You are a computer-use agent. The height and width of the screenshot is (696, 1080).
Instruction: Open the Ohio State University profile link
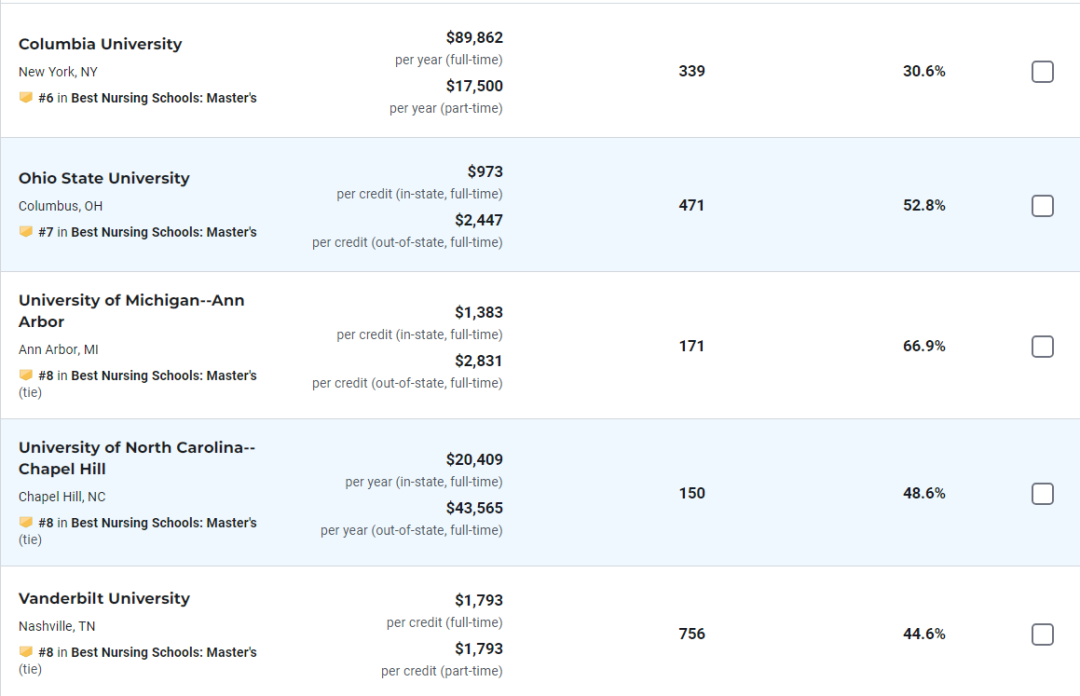pyautogui.click(x=104, y=178)
